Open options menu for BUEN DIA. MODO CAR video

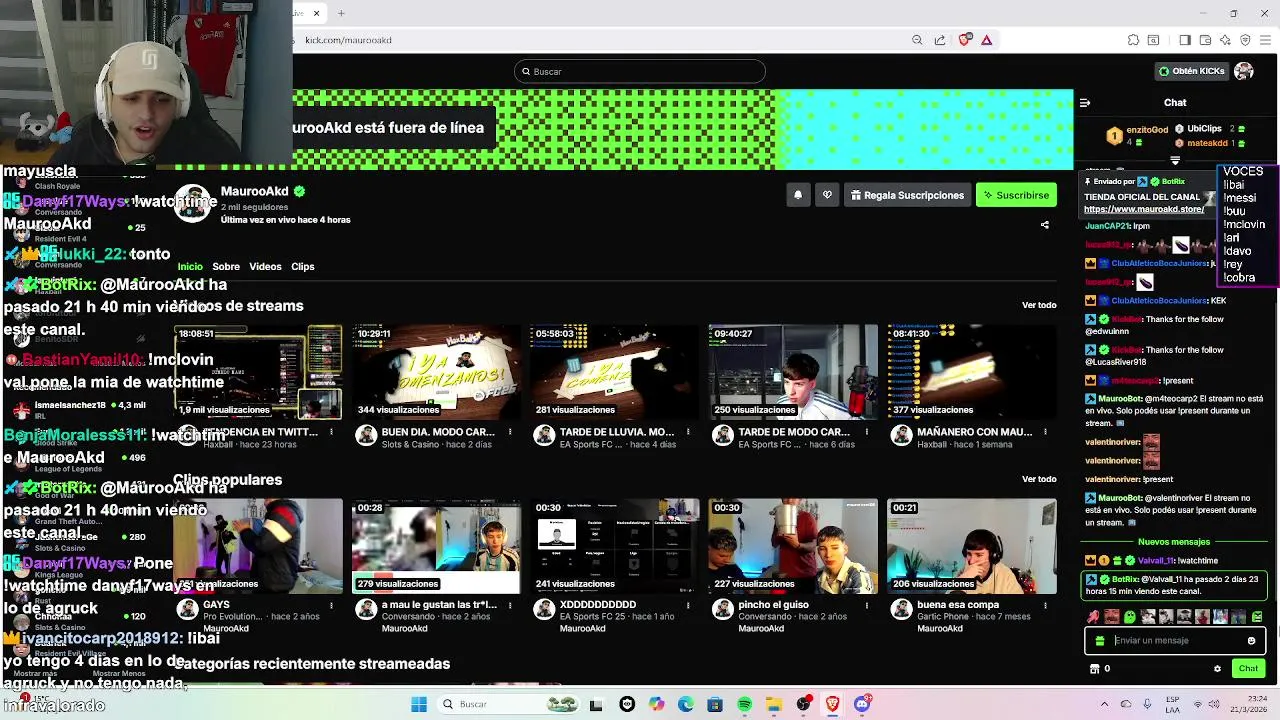pos(510,432)
